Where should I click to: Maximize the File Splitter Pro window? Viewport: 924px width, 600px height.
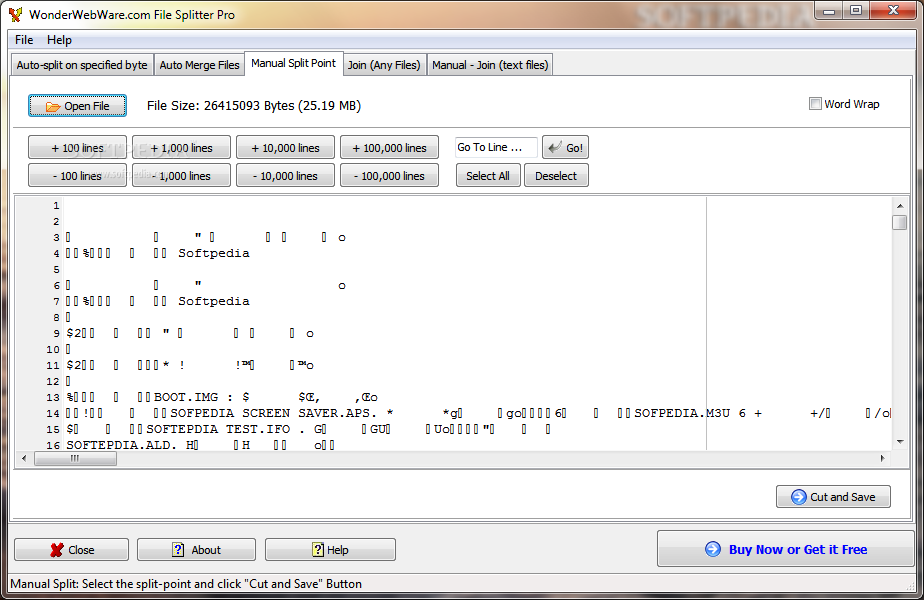click(x=856, y=11)
